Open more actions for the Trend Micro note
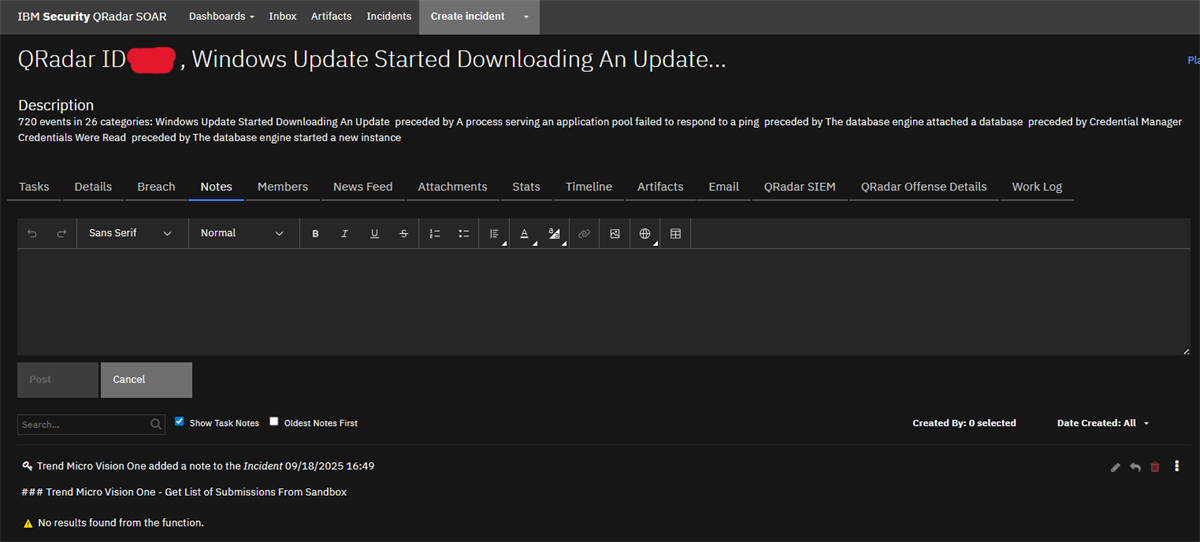Viewport: 1200px width, 542px height. [1177, 467]
